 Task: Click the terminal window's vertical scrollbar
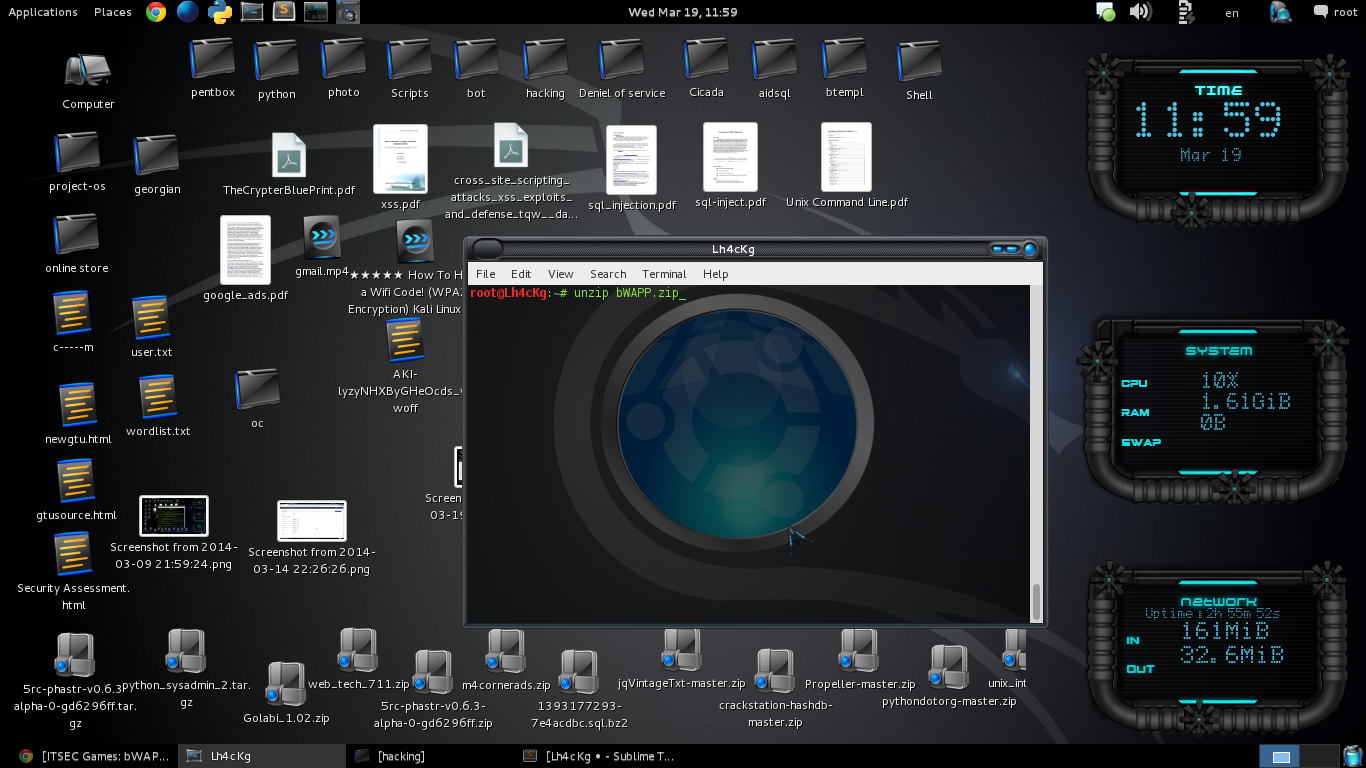point(1036,603)
